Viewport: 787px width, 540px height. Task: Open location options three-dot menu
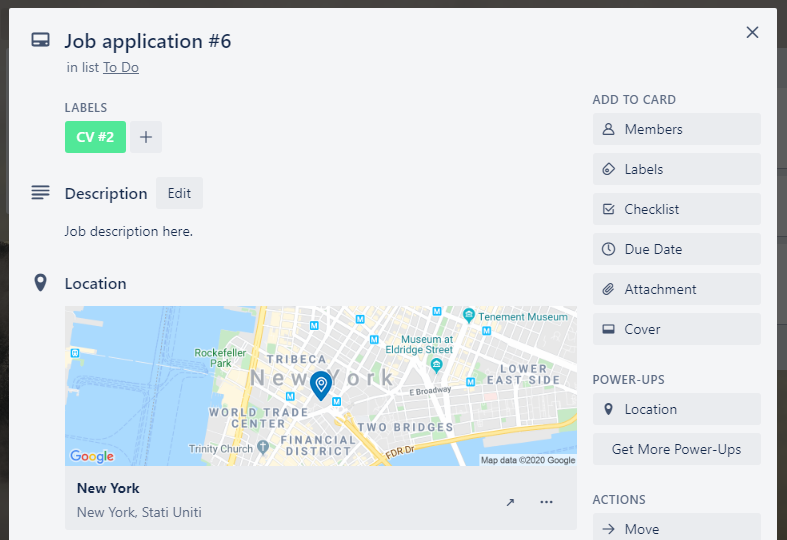pyautogui.click(x=546, y=502)
